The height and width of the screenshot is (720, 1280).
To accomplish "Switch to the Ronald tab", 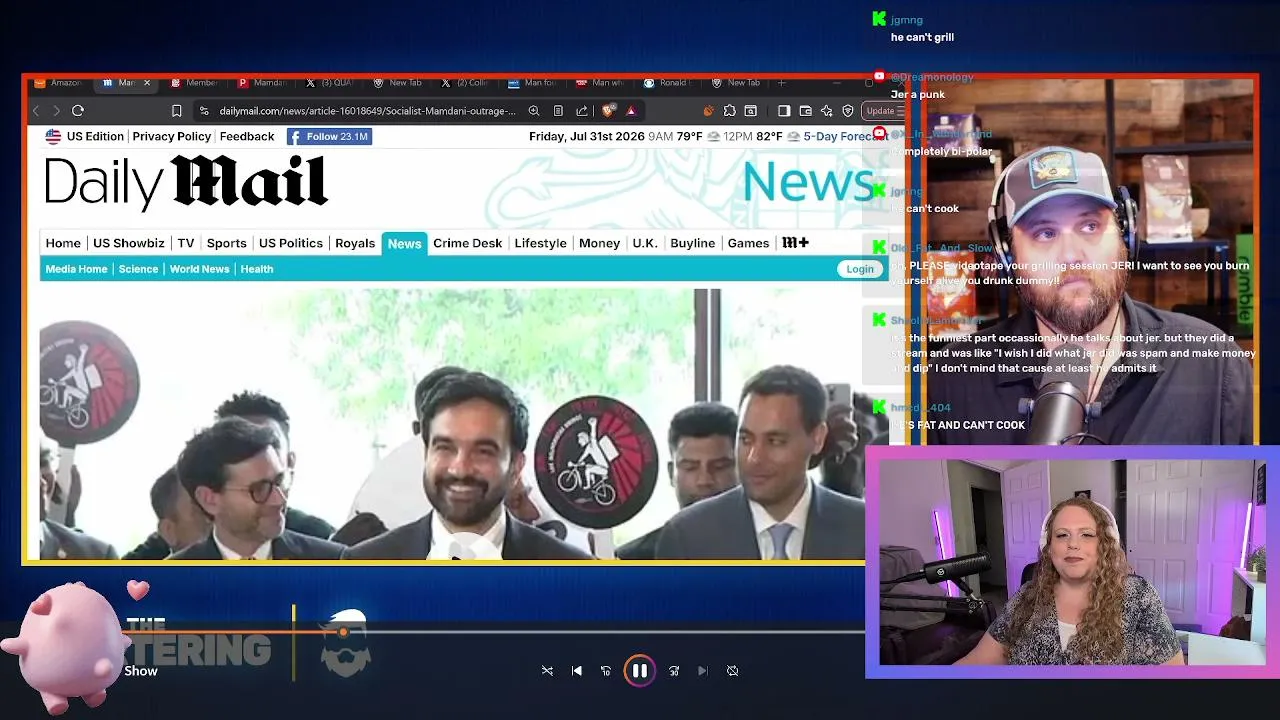I will [x=670, y=83].
